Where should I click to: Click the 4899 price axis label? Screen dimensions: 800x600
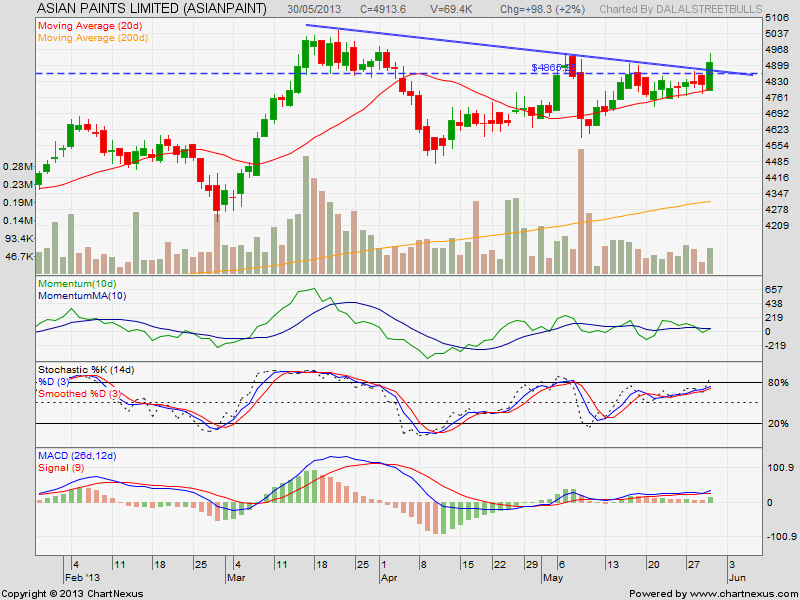778,66
